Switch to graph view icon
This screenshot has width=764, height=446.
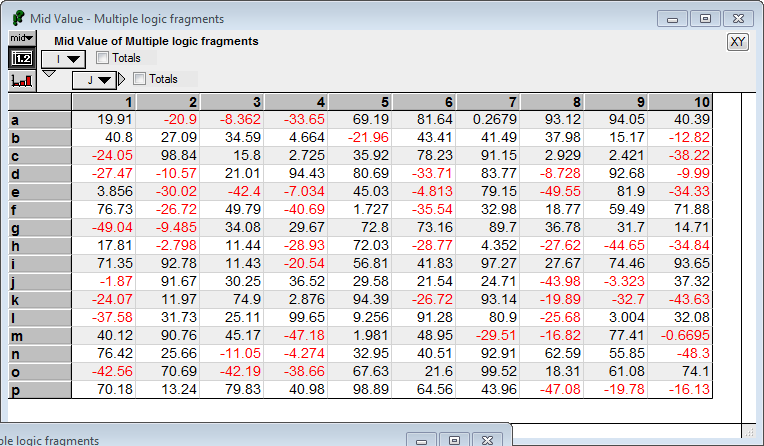tap(22, 80)
